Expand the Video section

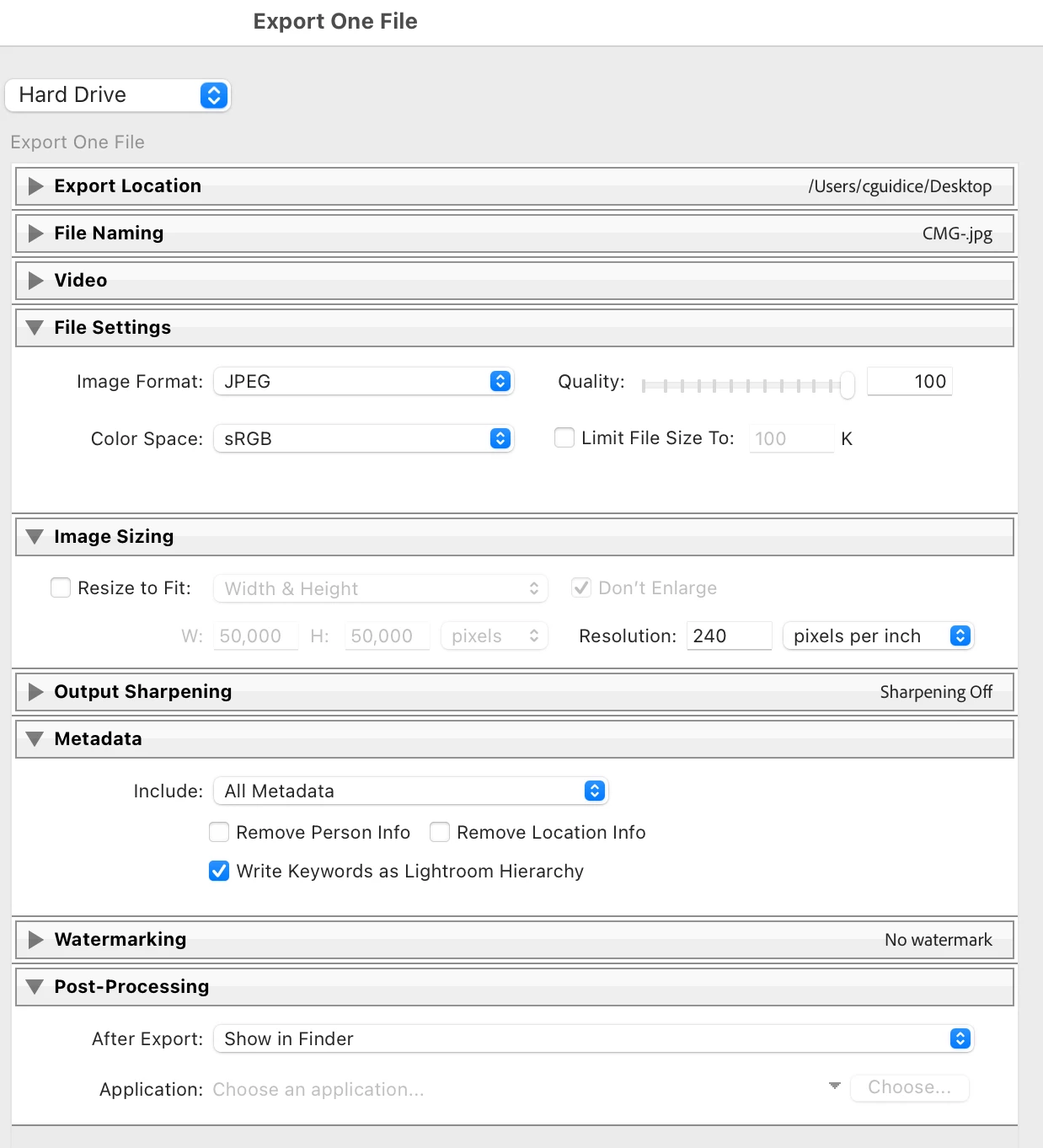[35, 281]
